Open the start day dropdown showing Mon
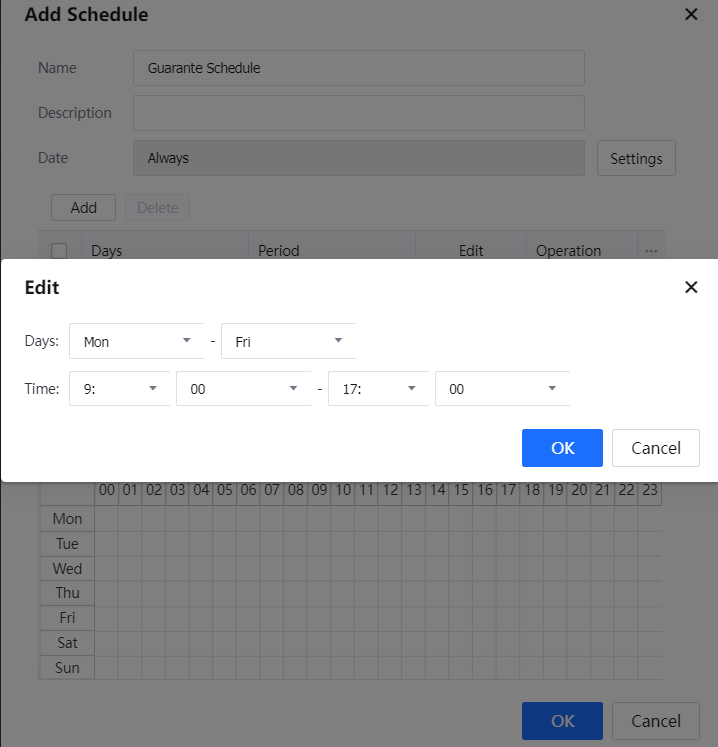The image size is (718, 747). pos(136,341)
